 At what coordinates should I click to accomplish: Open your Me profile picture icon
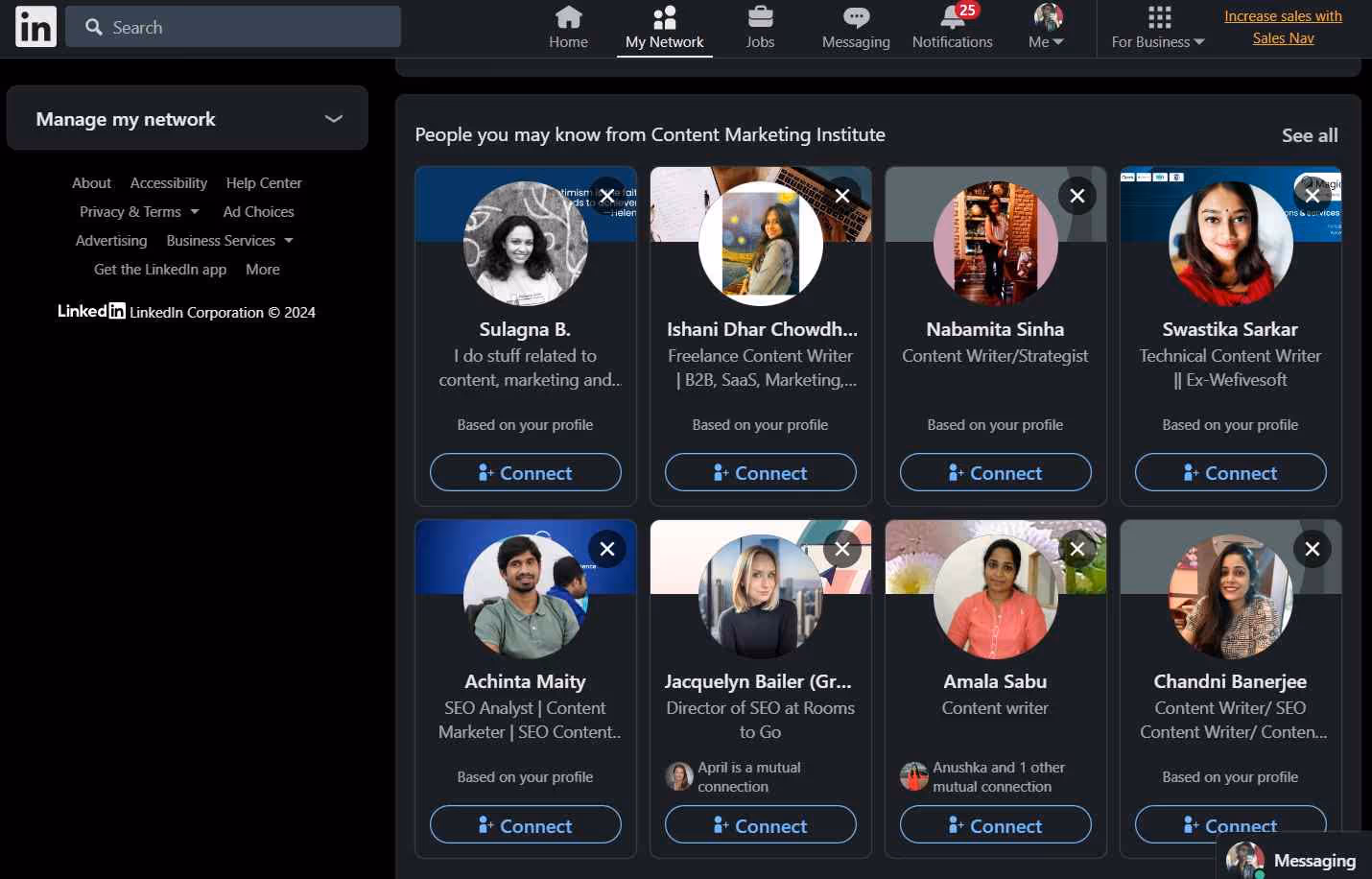click(x=1047, y=16)
